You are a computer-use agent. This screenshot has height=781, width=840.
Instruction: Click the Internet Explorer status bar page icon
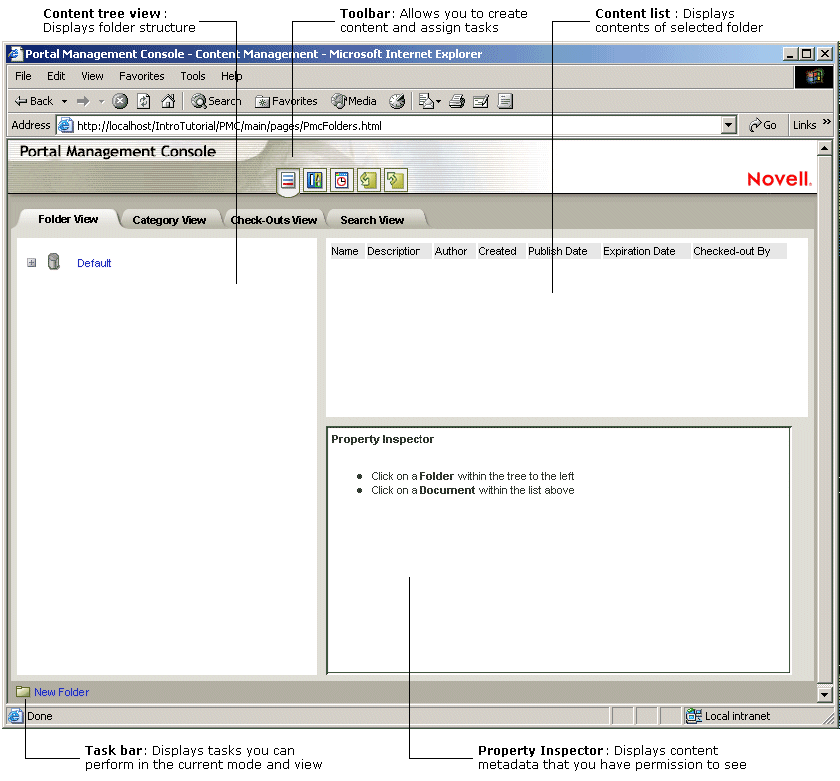[16, 715]
